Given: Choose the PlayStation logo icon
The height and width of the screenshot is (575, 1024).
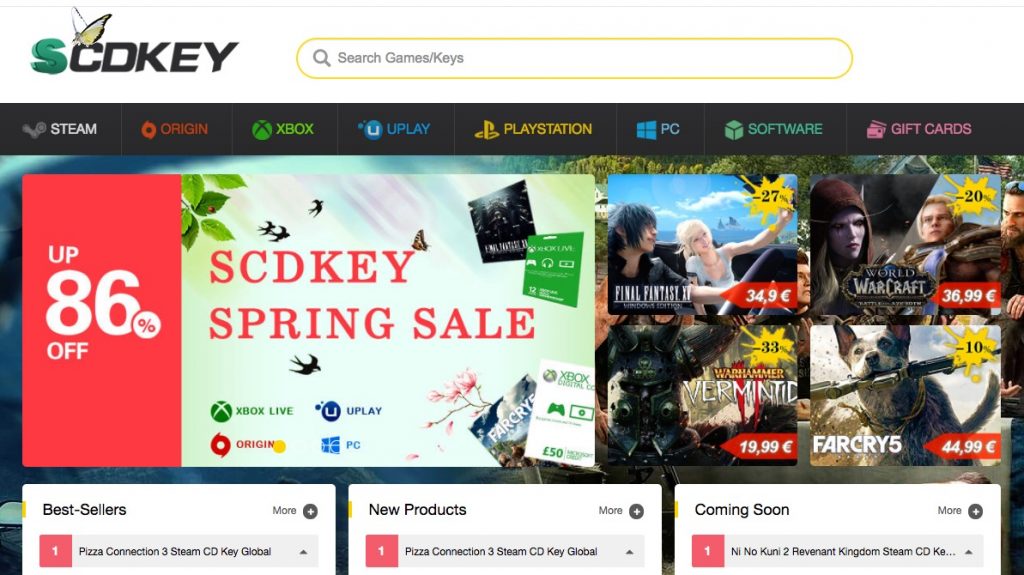Looking at the screenshot, I should (487, 129).
